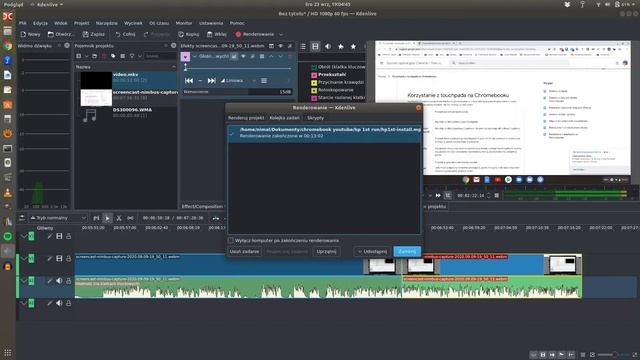Click the Otwórz (open) toolbar button
The width and height of the screenshot is (640, 360).
60,34
